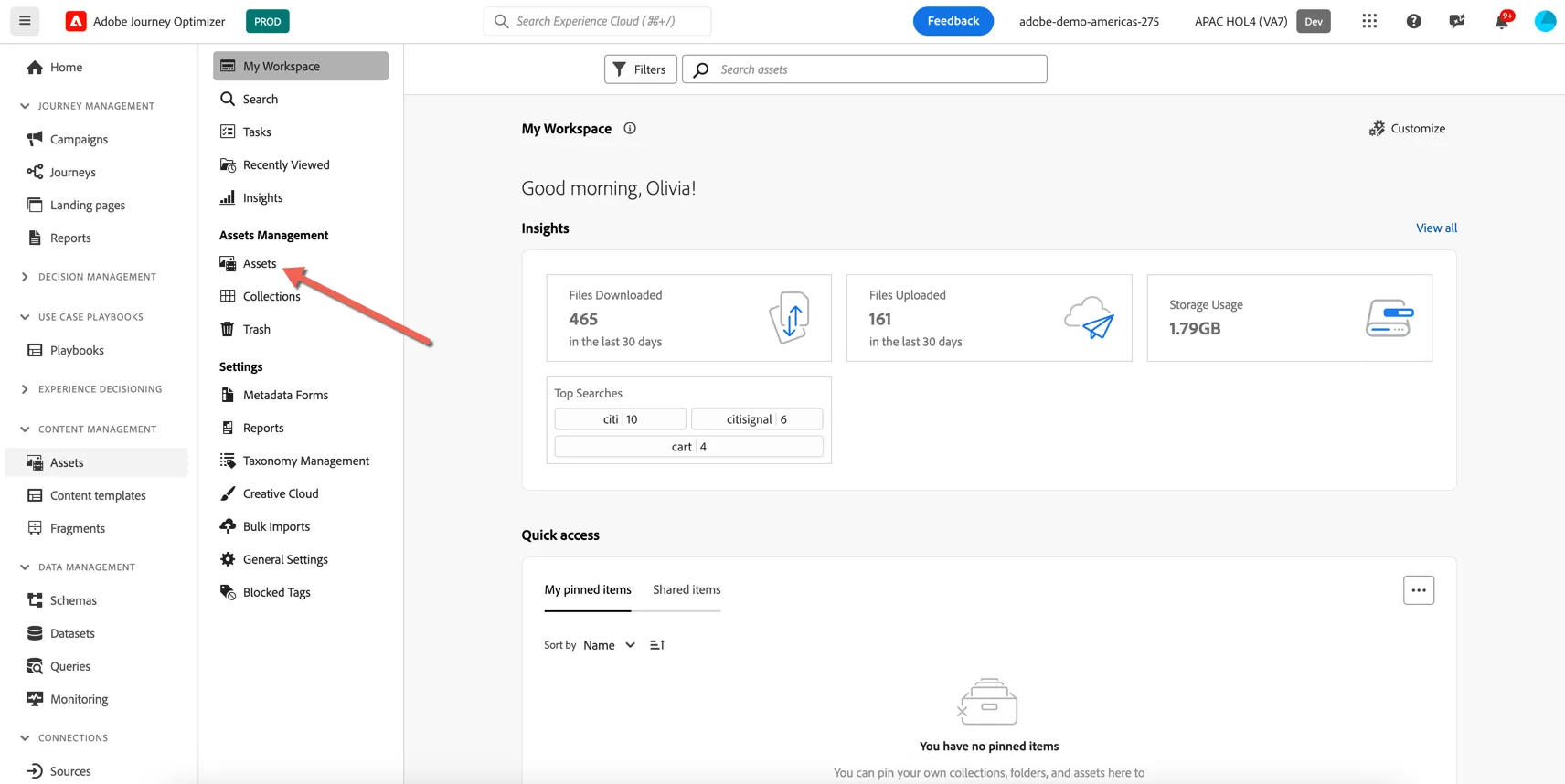
Task: Click the citi top search tag
Action: (620, 419)
